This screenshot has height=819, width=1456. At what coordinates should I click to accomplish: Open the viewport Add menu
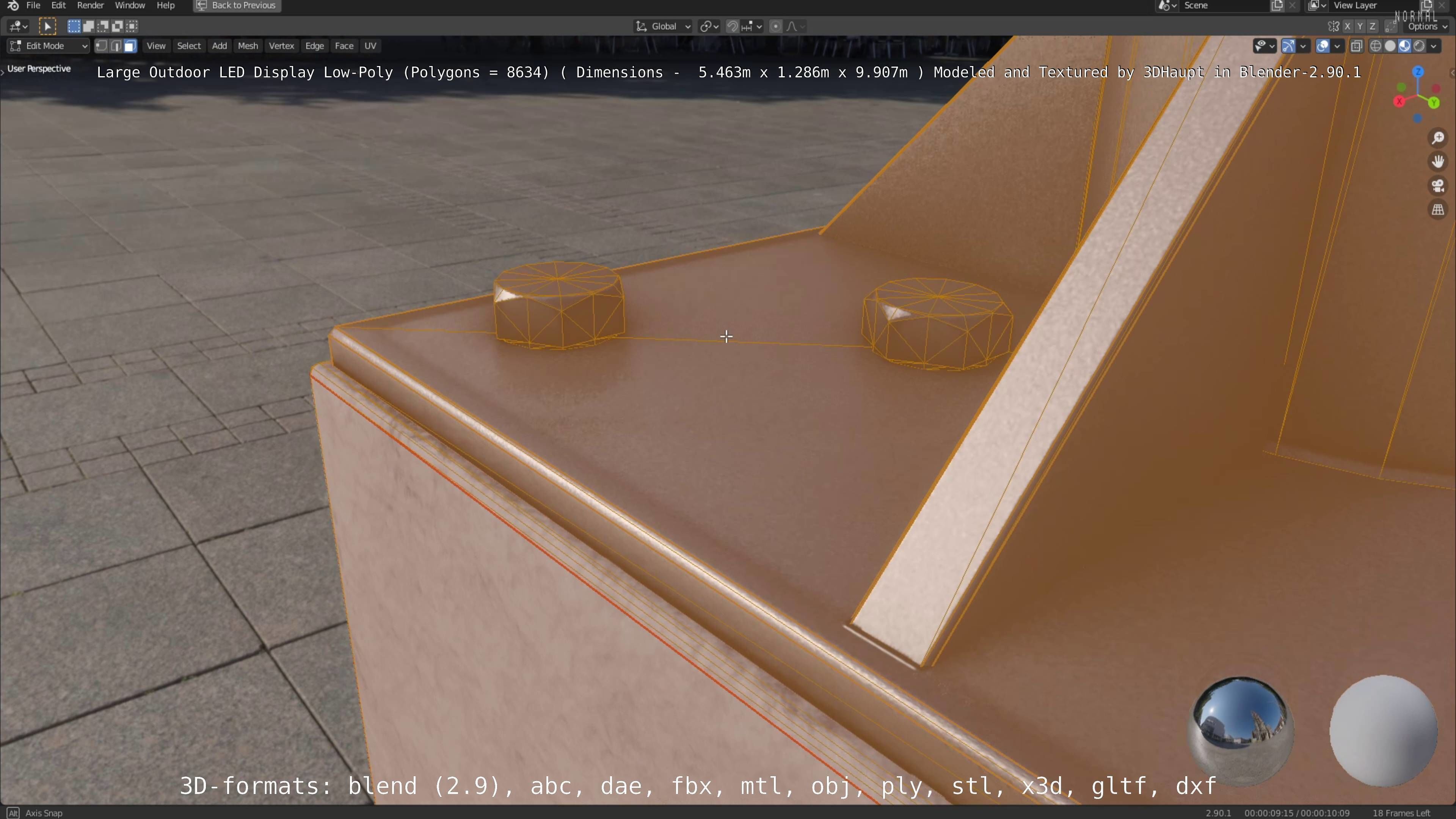[x=219, y=46]
